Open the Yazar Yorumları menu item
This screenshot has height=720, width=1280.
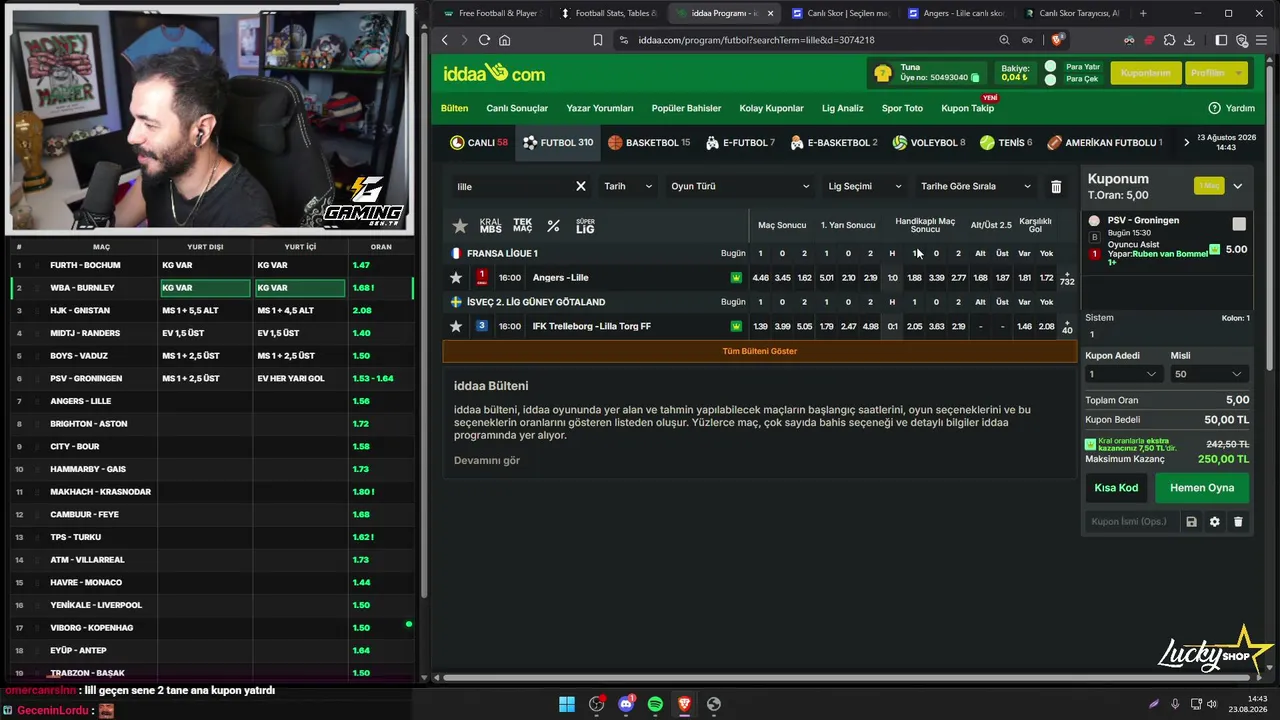point(600,108)
